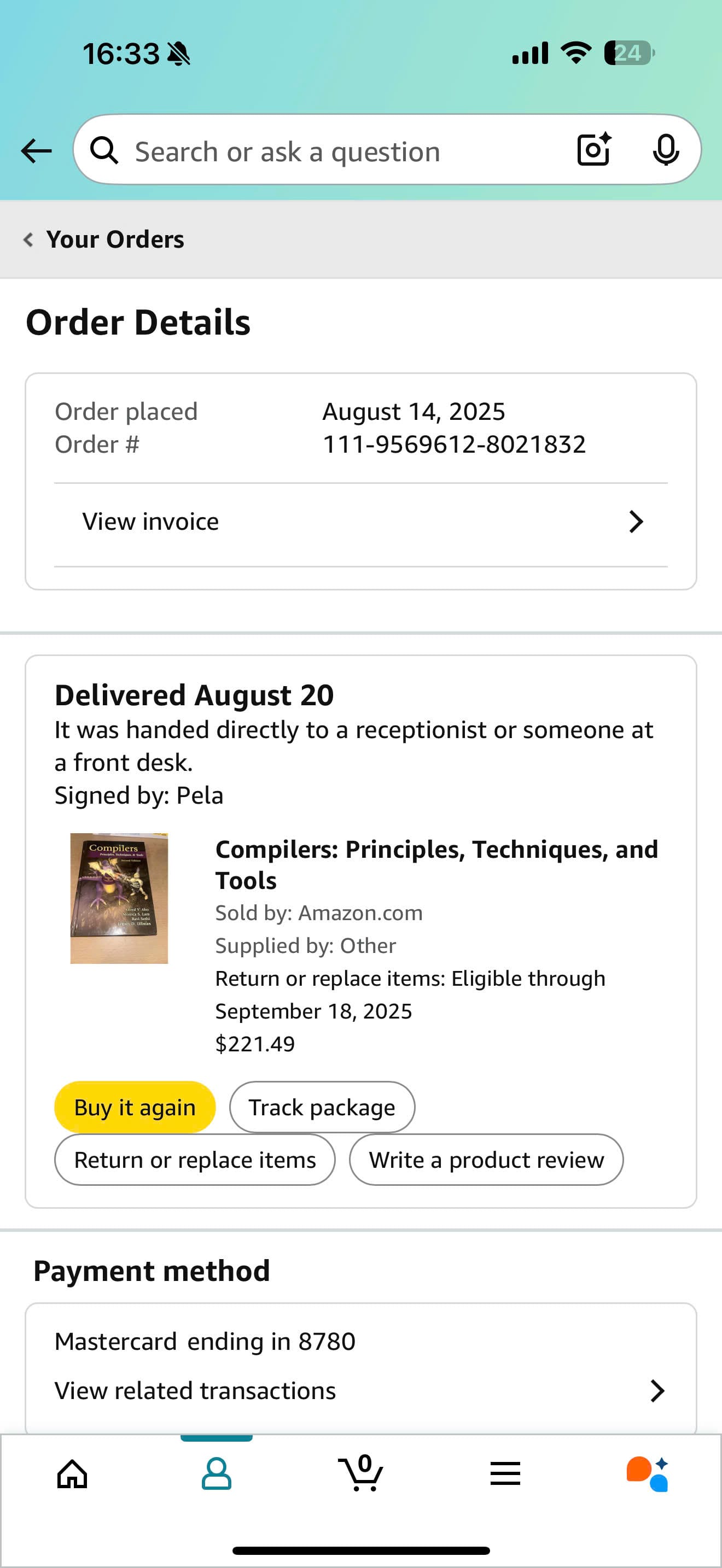The height and width of the screenshot is (1568, 722).
Task: Tap the Track package button
Action: [x=322, y=1107]
